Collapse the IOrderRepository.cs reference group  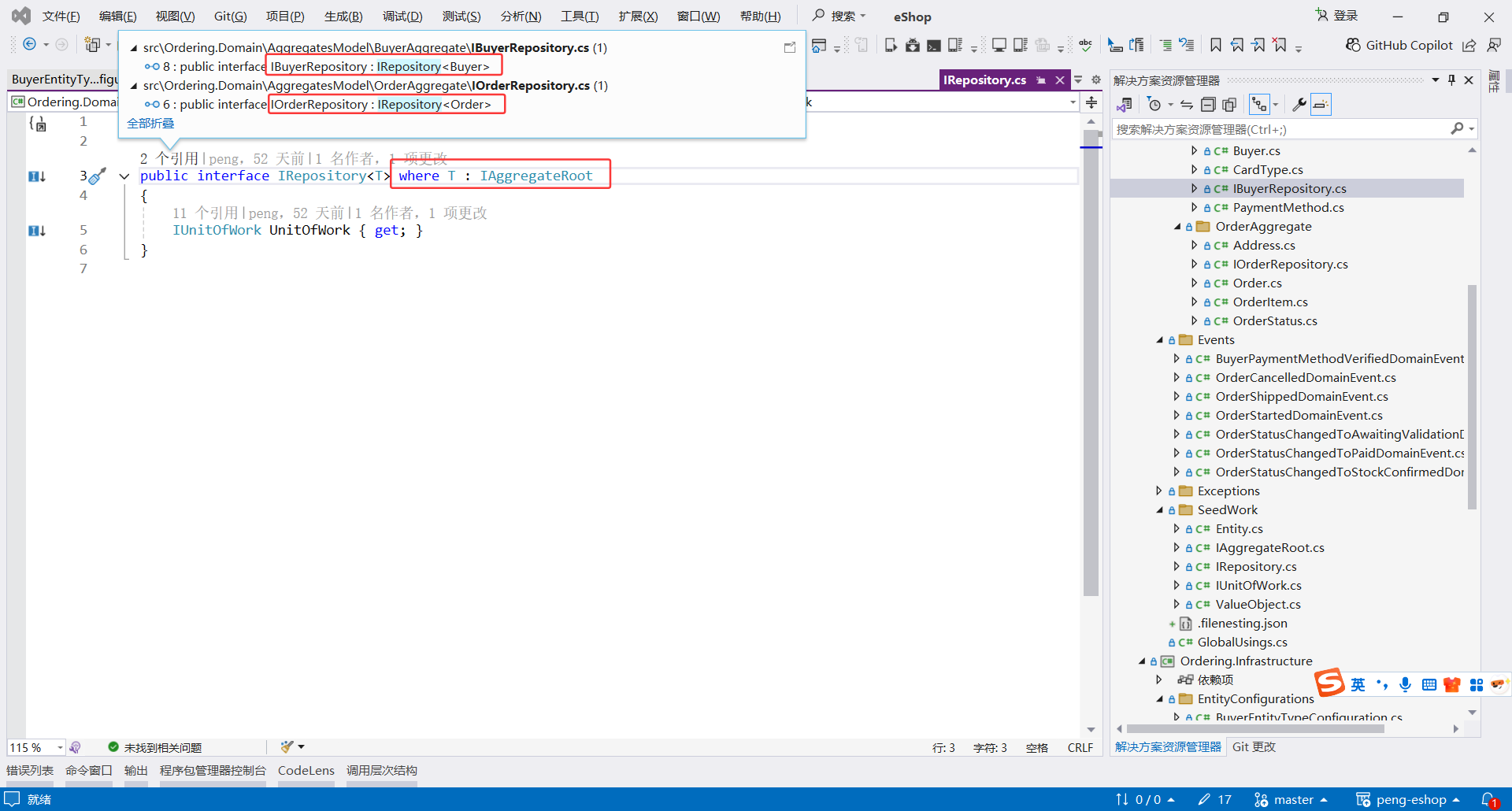[x=134, y=86]
